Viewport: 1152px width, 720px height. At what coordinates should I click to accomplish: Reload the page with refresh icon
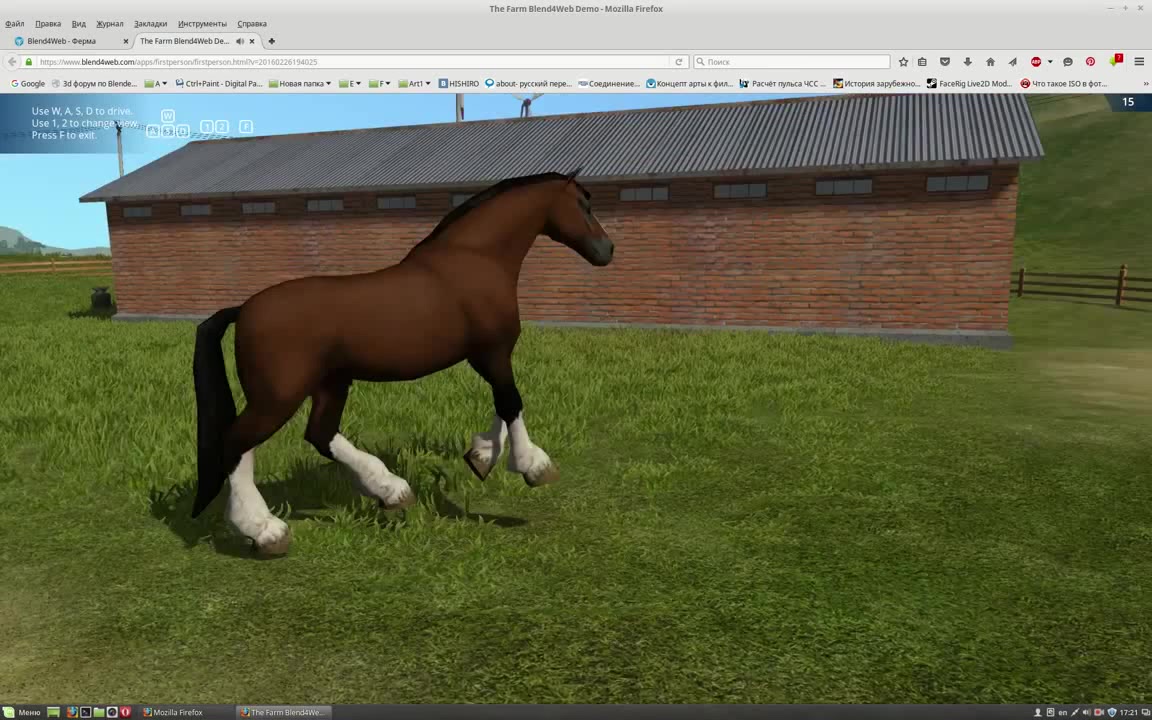point(679,62)
